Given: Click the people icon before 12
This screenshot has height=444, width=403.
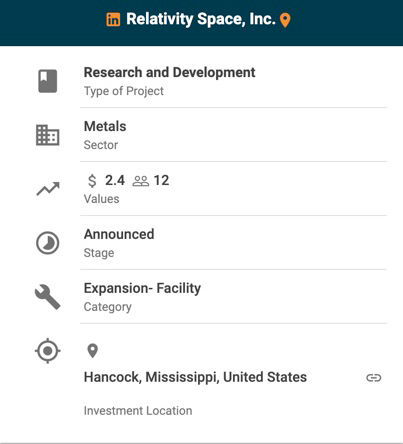Looking at the screenshot, I should [x=141, y=181].
